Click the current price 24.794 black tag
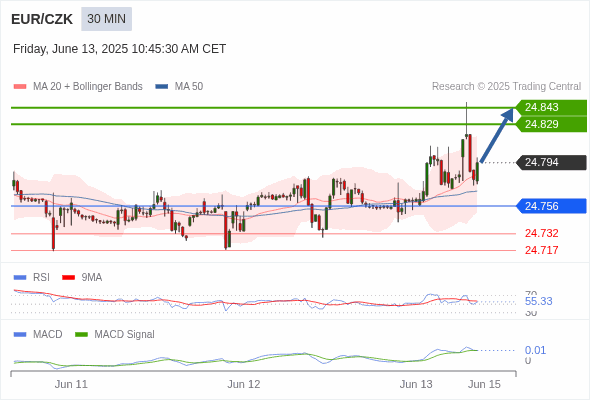 (x=551, y=163)
